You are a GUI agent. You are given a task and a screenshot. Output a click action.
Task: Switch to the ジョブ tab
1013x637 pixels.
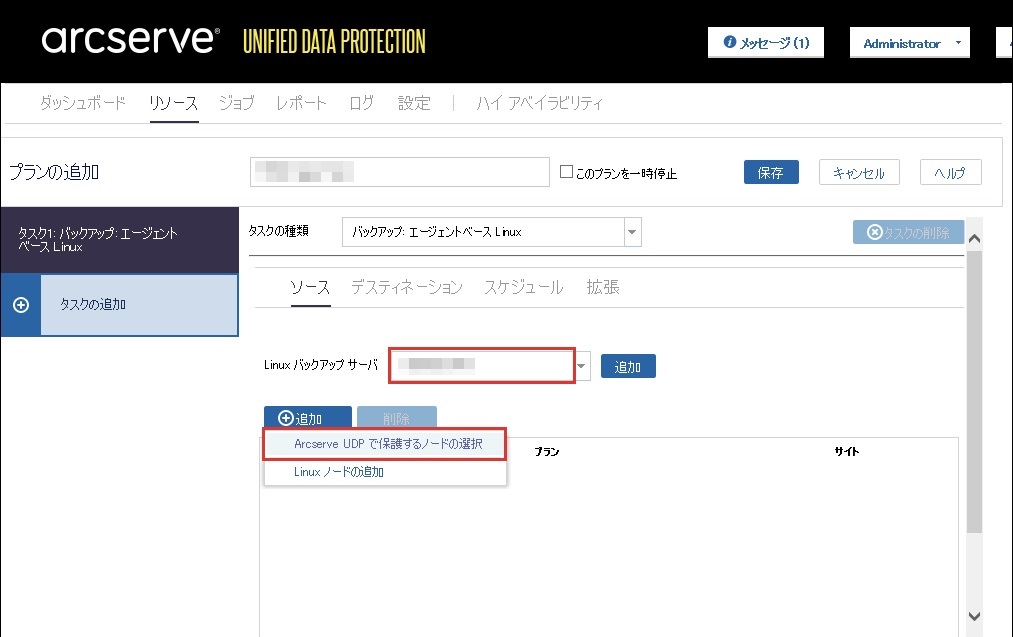(236, 103)
